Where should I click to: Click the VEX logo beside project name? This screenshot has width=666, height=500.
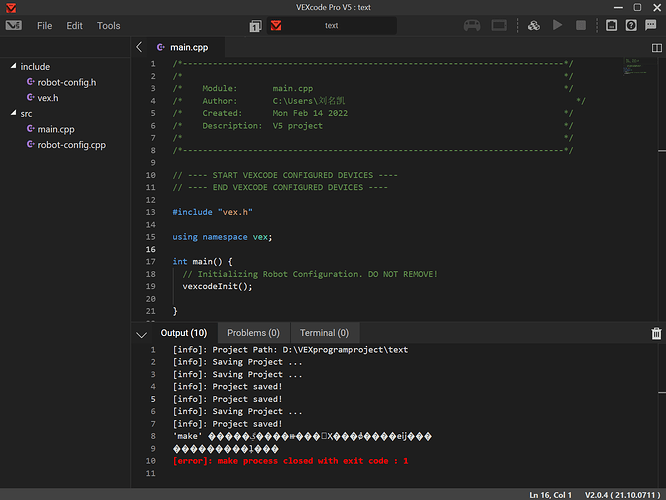click(276, 25)
